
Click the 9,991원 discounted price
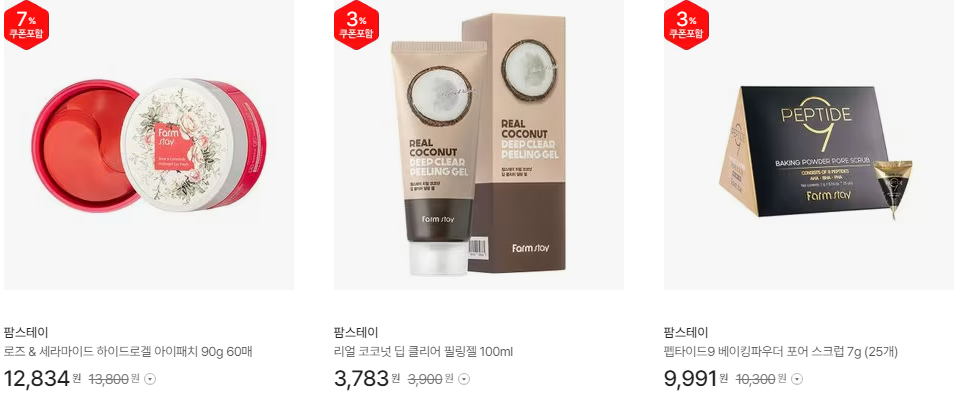[696, 378]
